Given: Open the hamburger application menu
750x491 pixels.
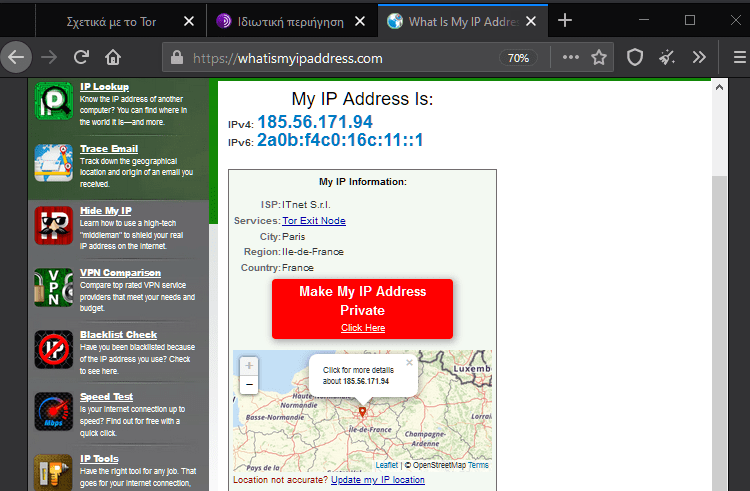Looking at the screenshot, I should (x=739, y=57).
